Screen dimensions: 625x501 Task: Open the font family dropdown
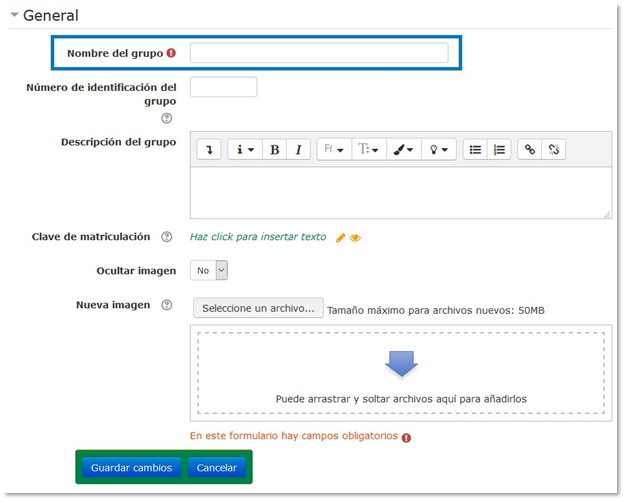pos(333,150)
